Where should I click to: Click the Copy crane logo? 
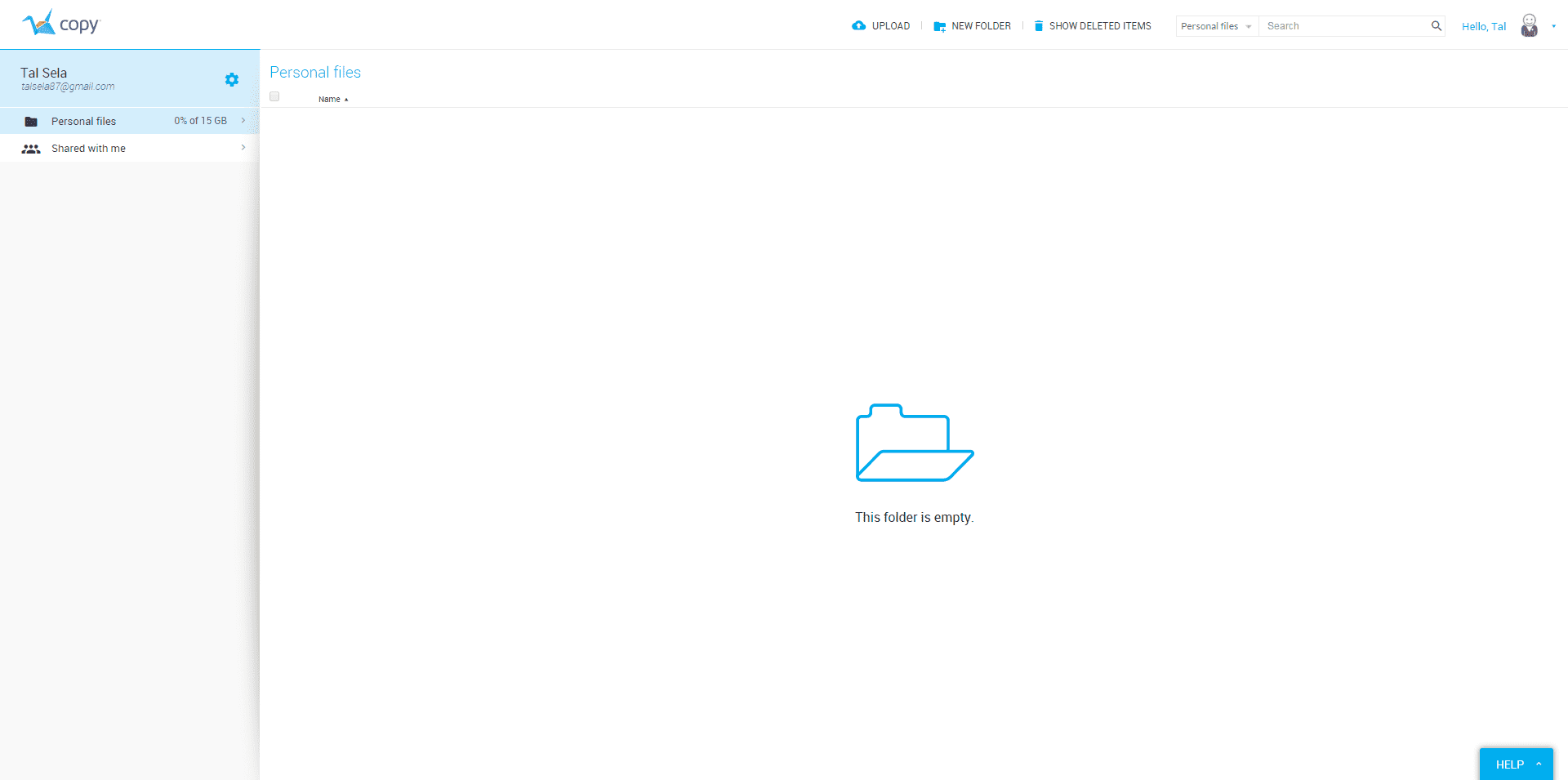click(60, 23)
